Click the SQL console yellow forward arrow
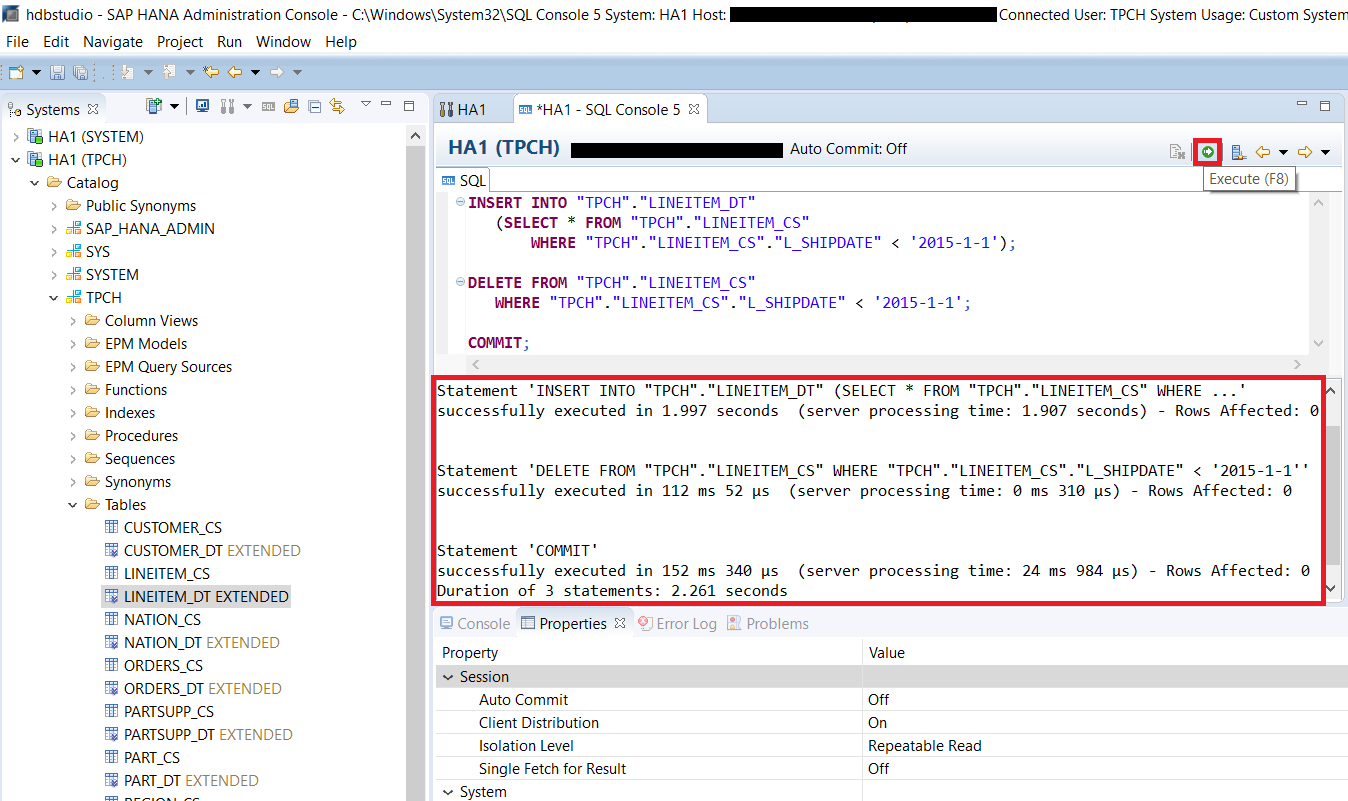This screenshot has width=1348, height=801. click(1305, 152)
